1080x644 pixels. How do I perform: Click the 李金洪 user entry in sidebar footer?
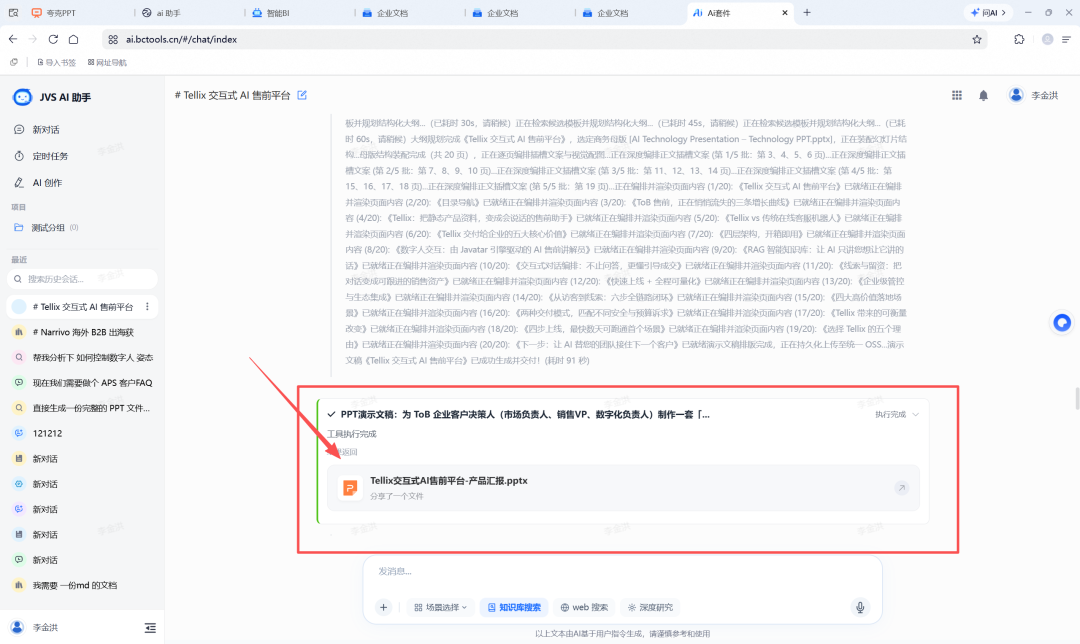tap(34, 627)
